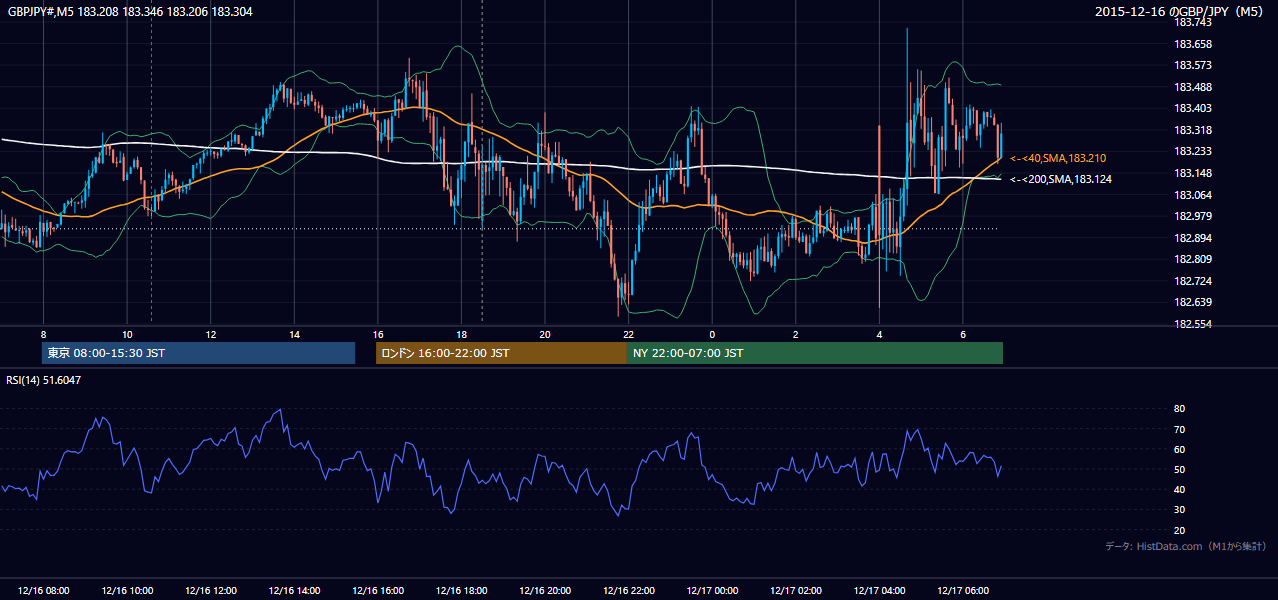This screenshot has width=1278, height=600.
Task: Click the 183.233 price axis label
Action: [x=1192, y=151]
